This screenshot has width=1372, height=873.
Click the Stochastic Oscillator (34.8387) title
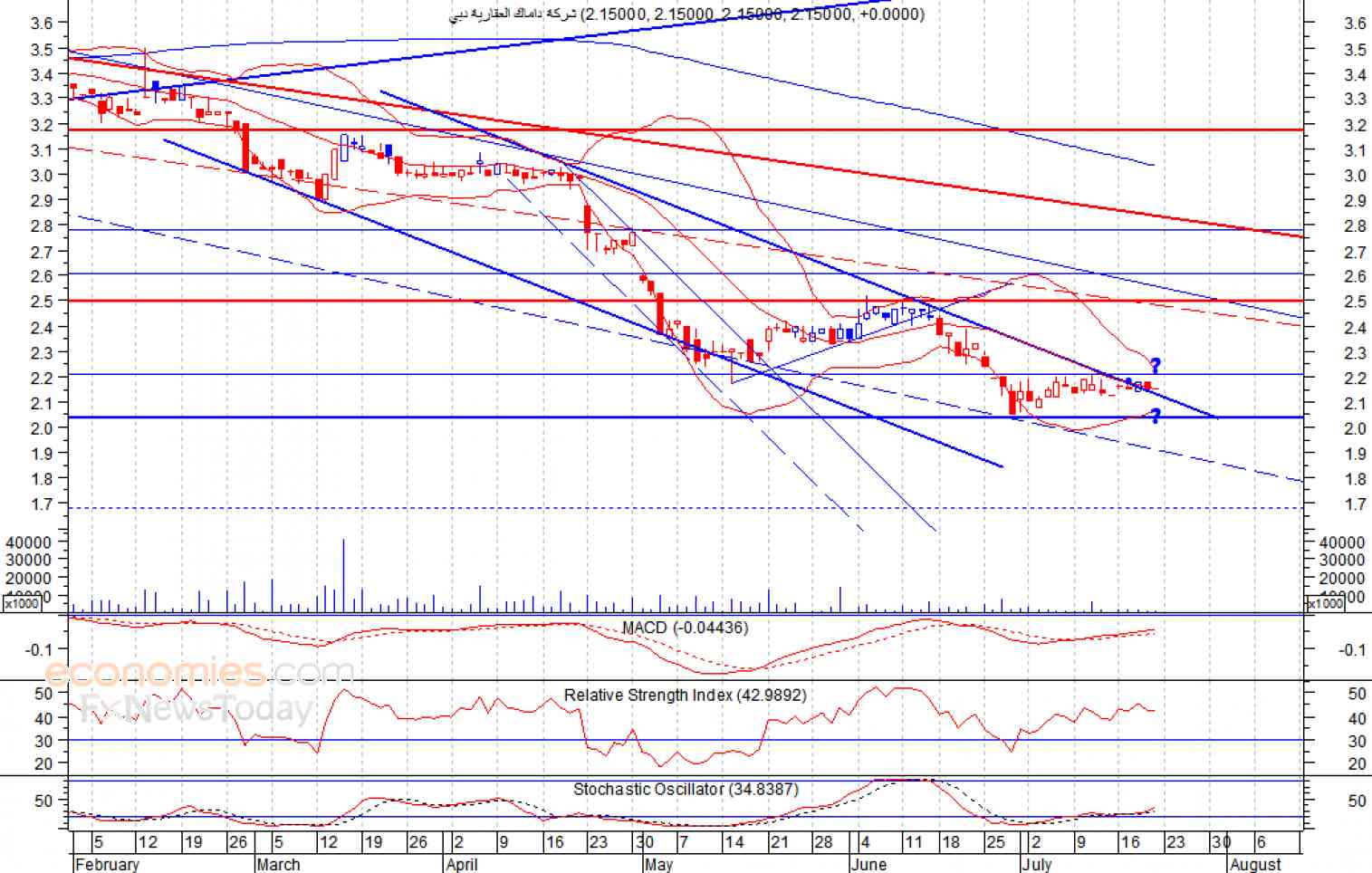click(x=686, y=789)
